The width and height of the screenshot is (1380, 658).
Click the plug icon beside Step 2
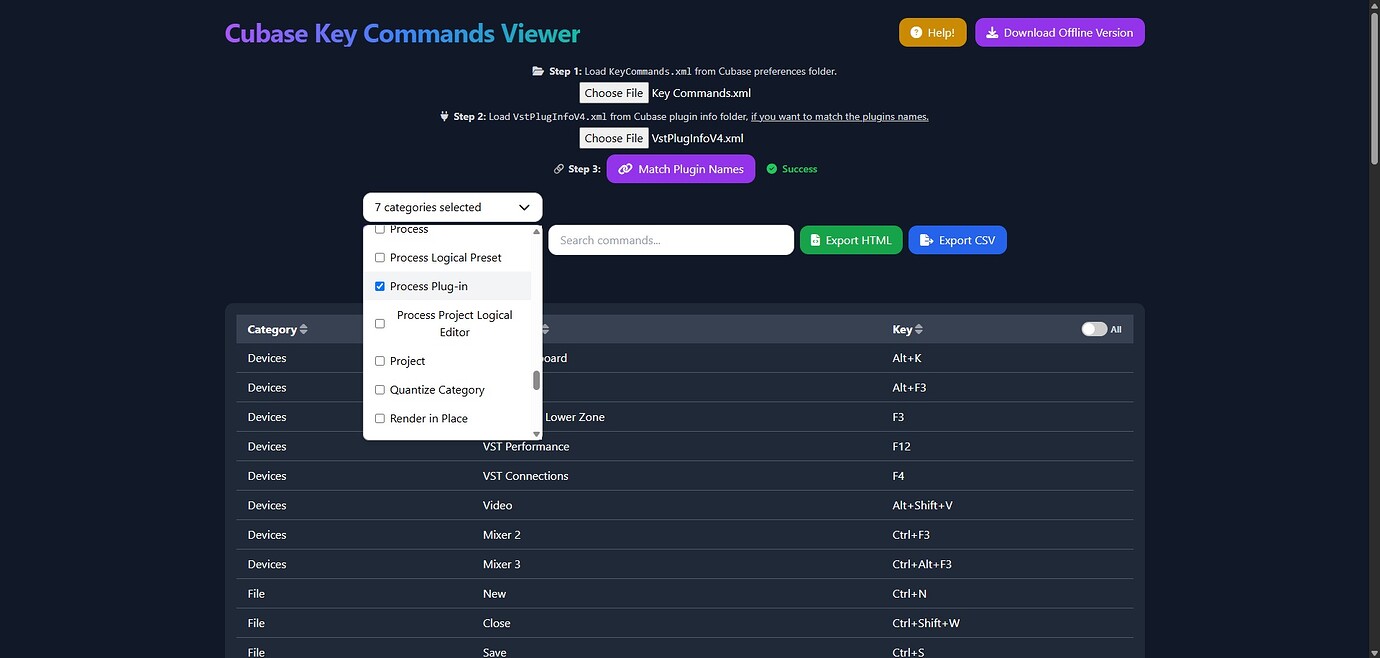click(x=444, y=116)
